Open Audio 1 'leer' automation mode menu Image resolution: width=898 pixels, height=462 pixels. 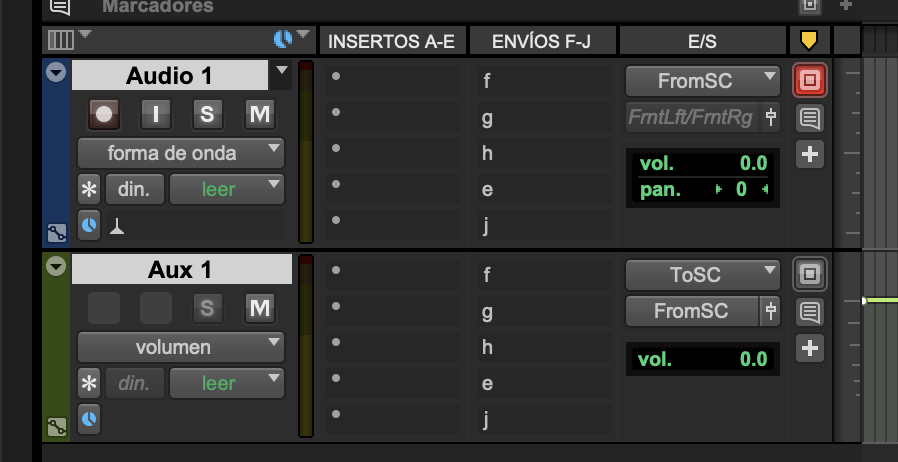(x=227, y=188)
